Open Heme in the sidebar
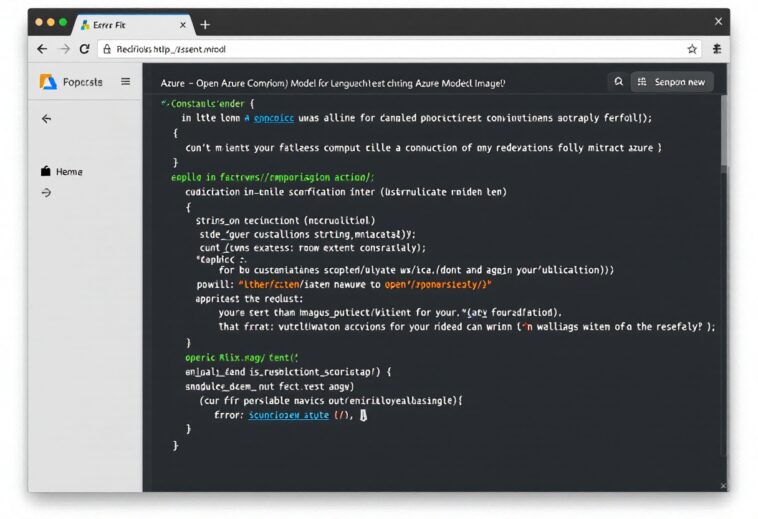This screenshot has height=519, width=758. click(x=62, y=172)
